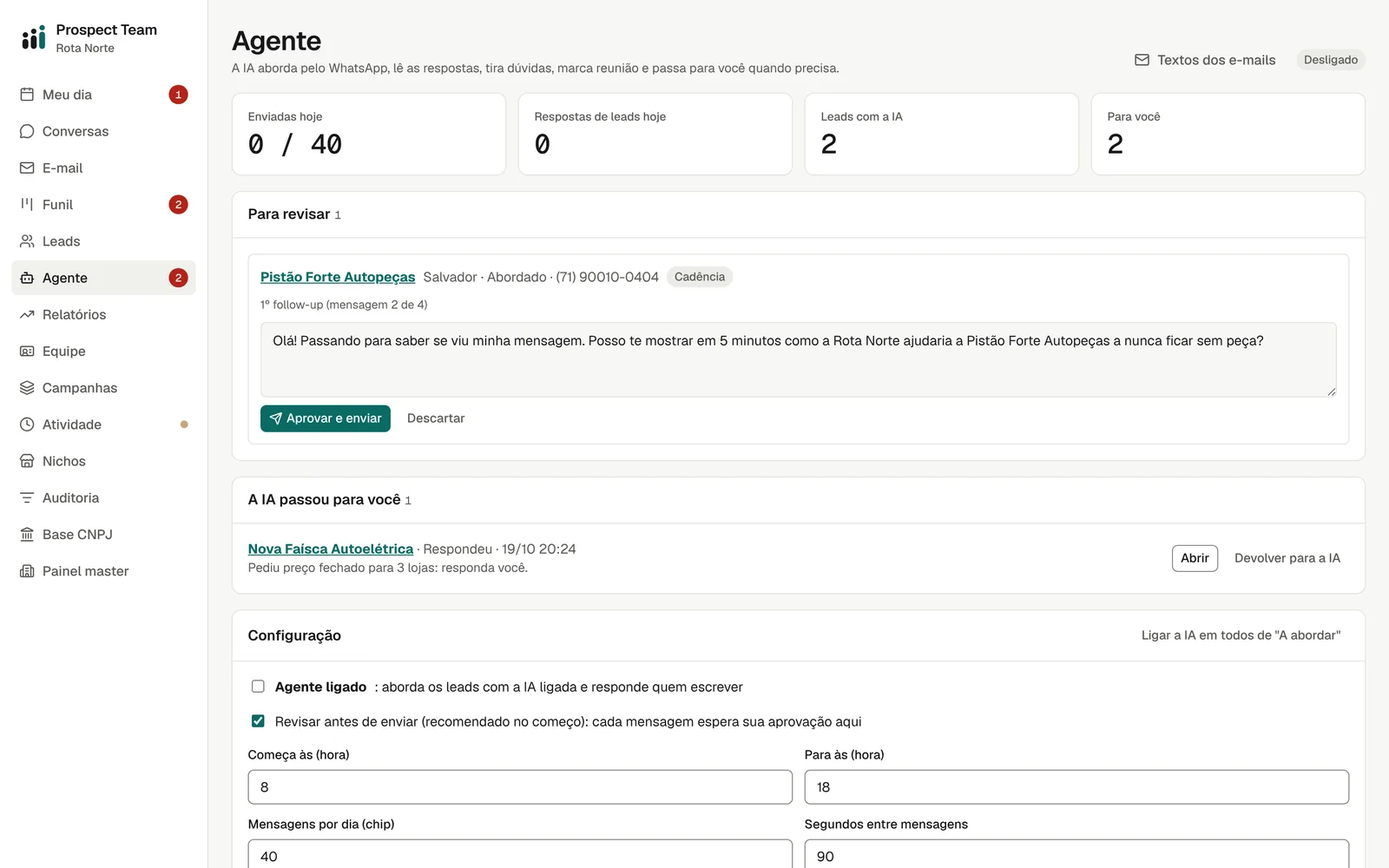Click the Enviadas hoje stat card
Image resolution: width=1389 pixels, height=868 pixels.
click(x=369, y=135)
